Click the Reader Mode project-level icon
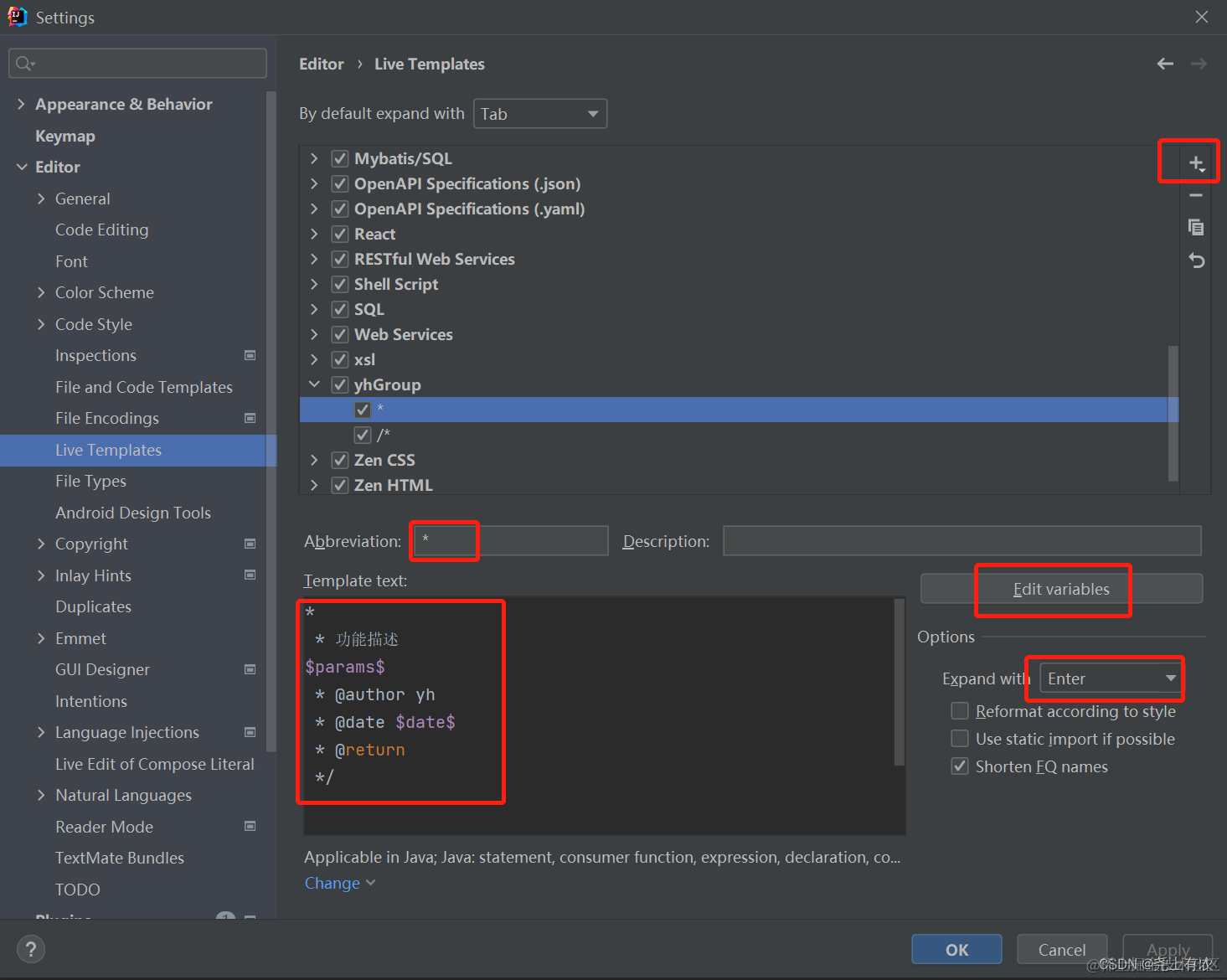 tap(250, 826)
